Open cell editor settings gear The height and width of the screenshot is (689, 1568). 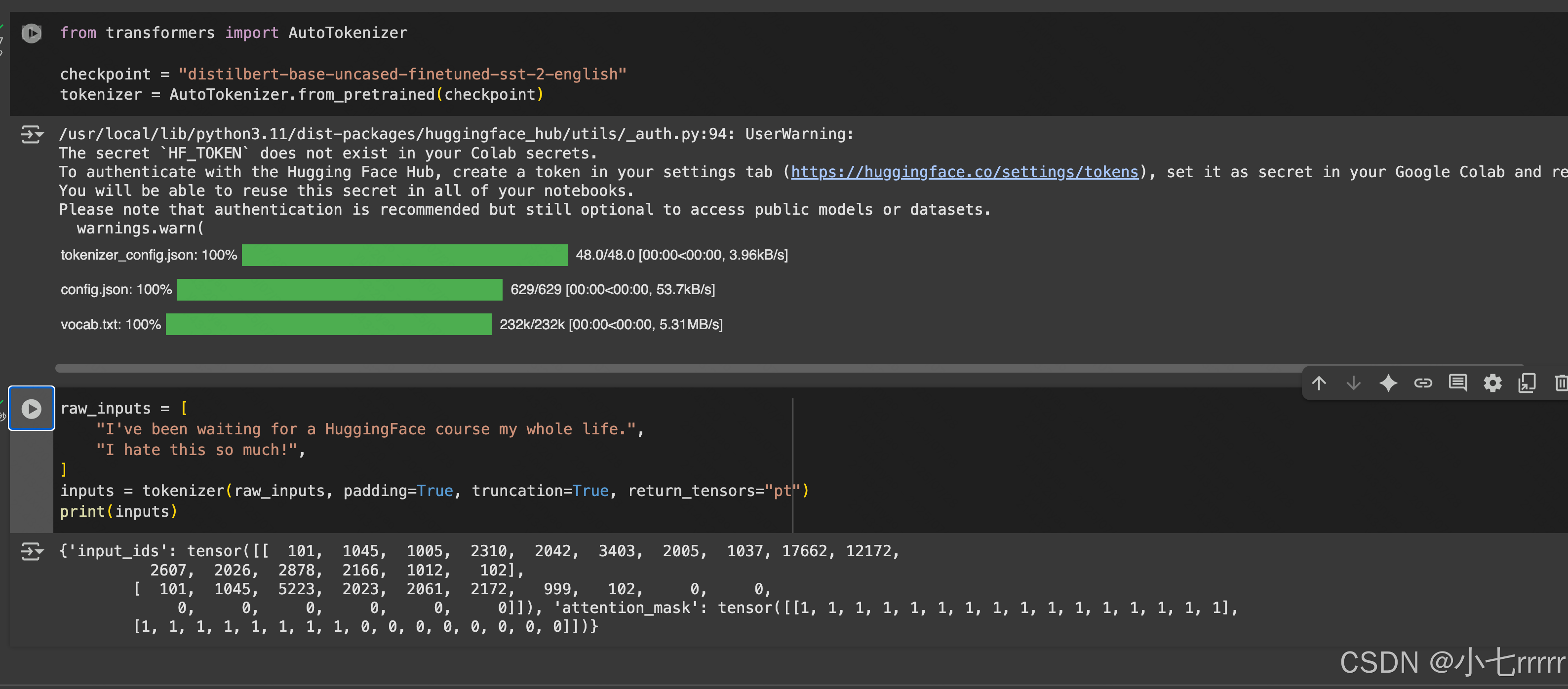click(x=1492, y=383)
